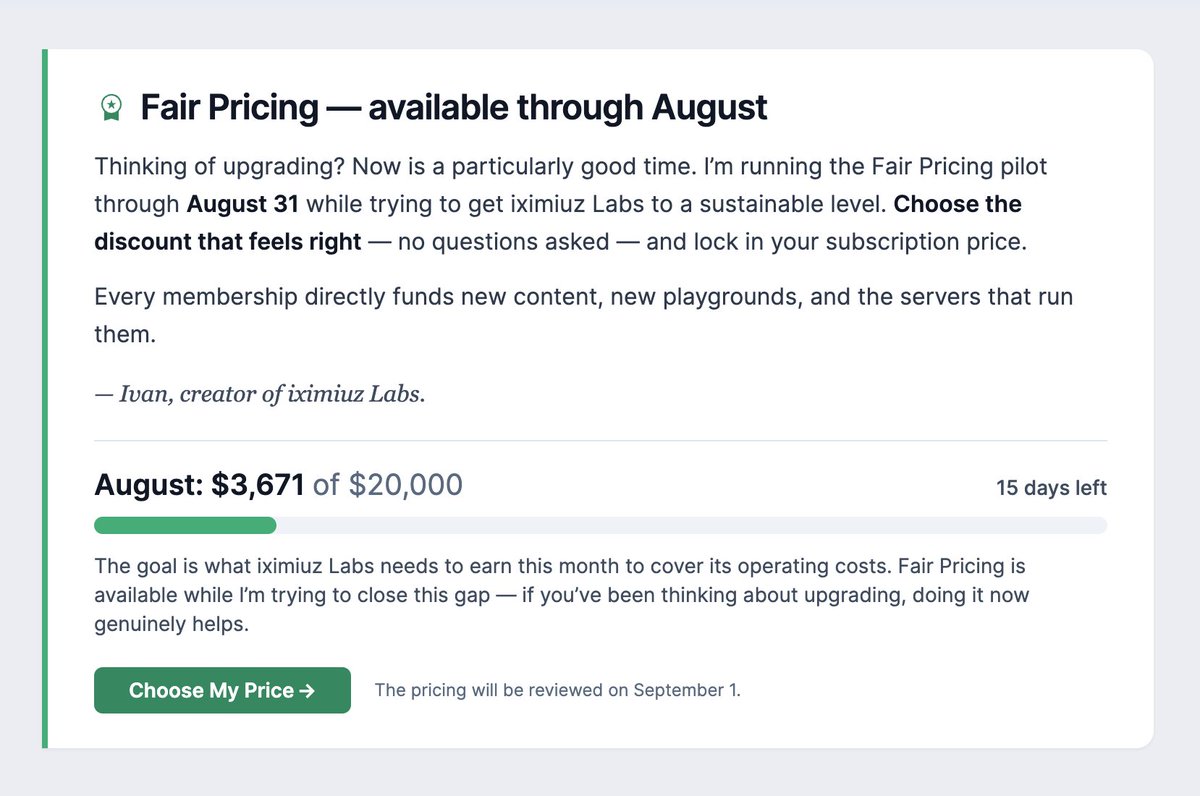Click 'genuinely helps' at the goal description's end
The image size is (1200, 796).
[170, 625]
